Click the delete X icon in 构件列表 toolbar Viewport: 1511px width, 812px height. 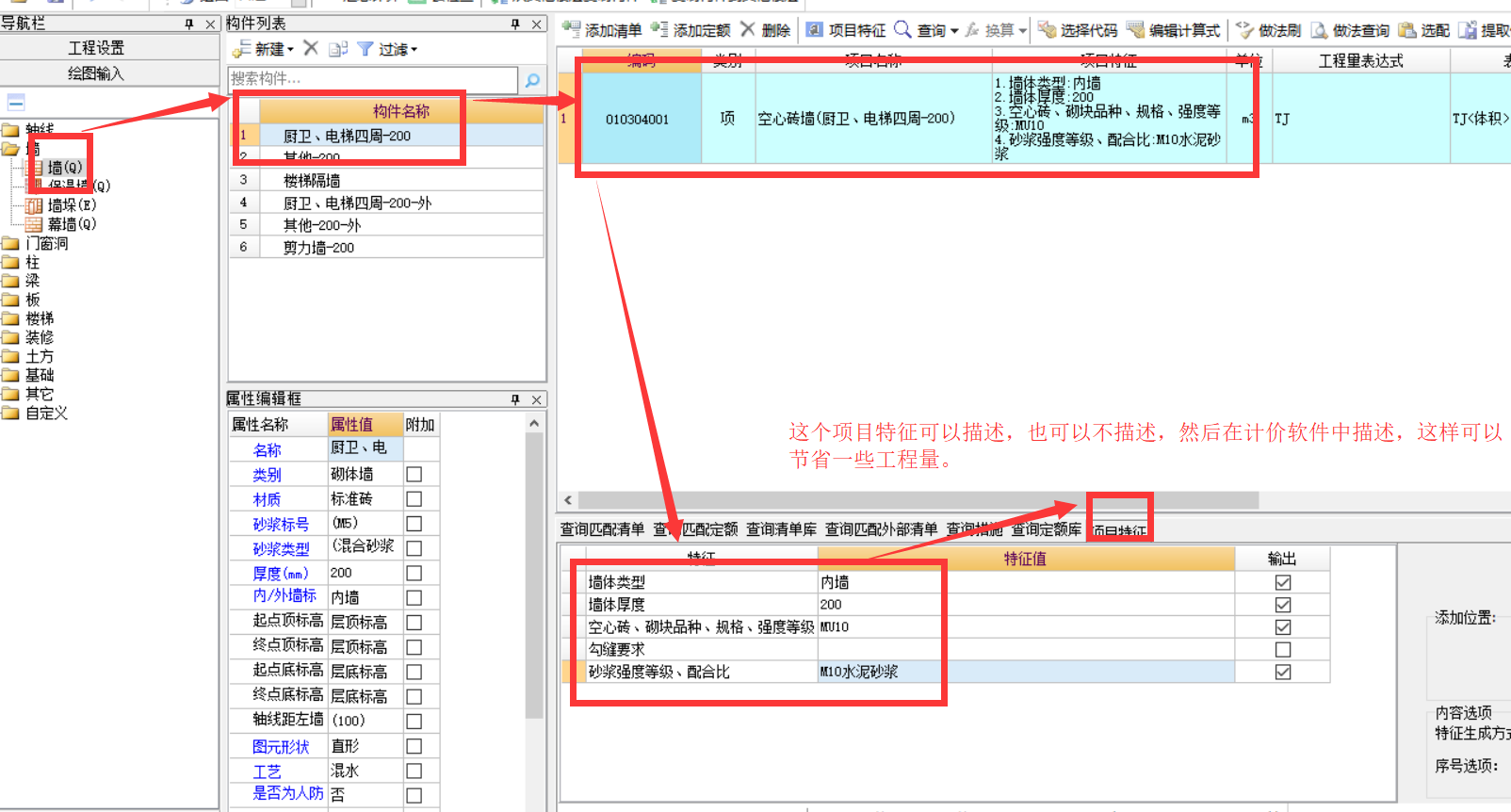click(311, 48)
